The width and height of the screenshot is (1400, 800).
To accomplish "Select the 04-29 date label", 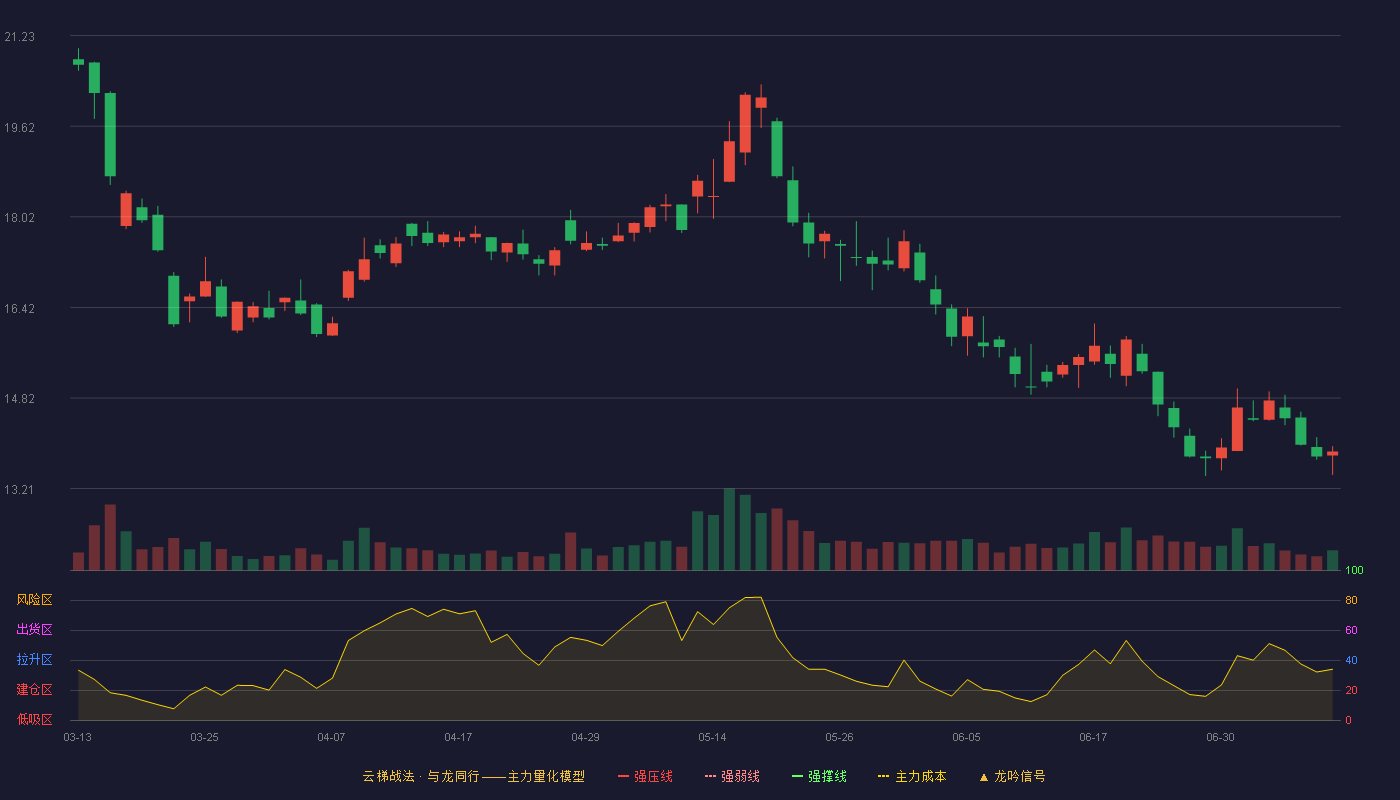I will pos(585,737).
